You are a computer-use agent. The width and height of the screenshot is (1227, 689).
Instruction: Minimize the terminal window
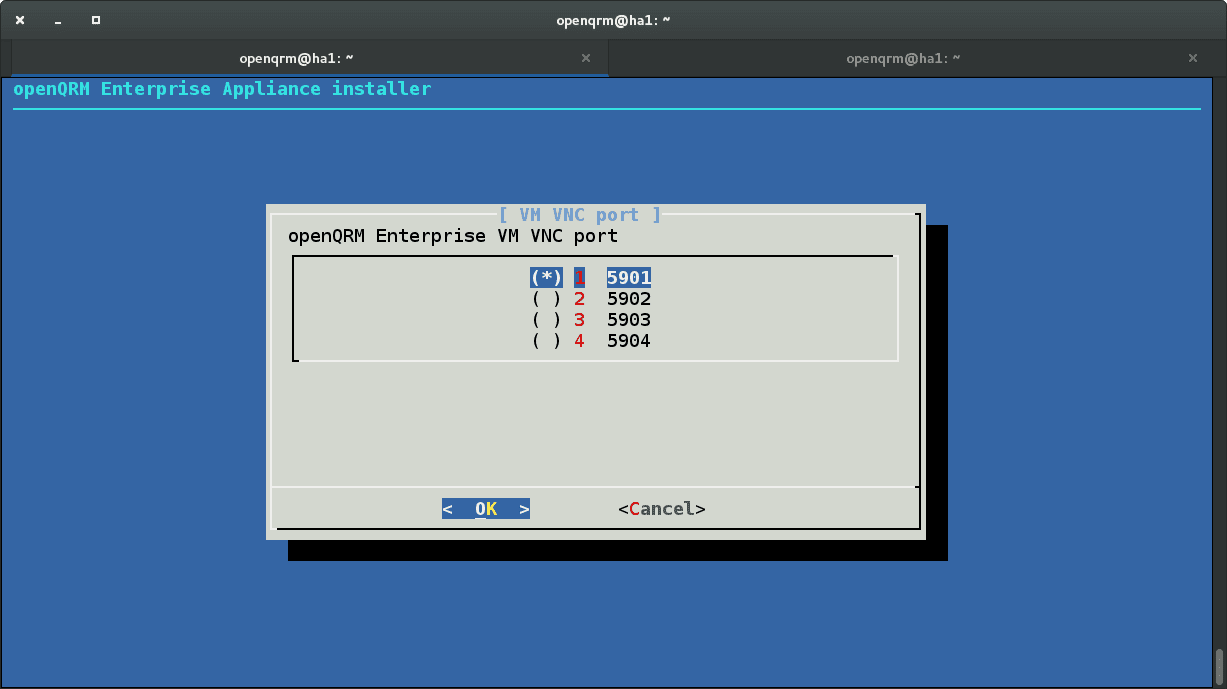[x=58, y=19]
